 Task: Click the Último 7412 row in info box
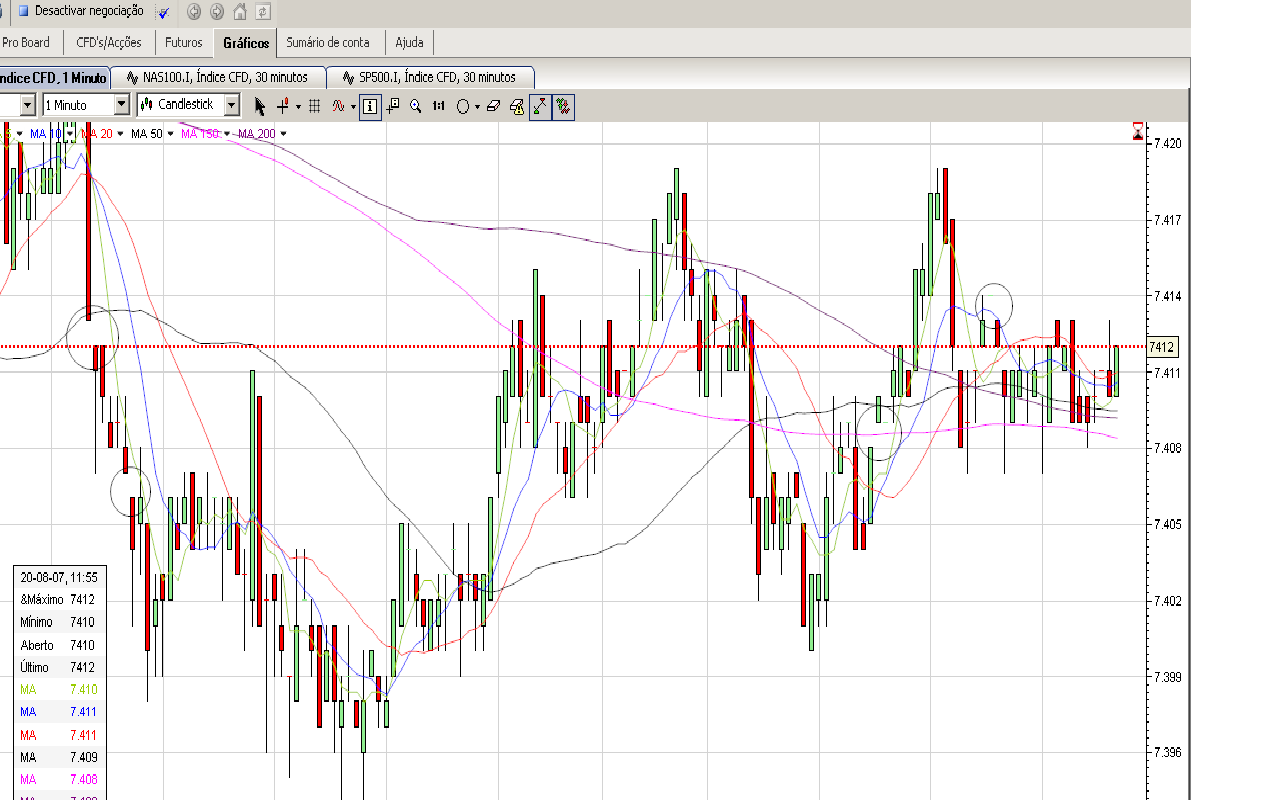pos(58,667)
